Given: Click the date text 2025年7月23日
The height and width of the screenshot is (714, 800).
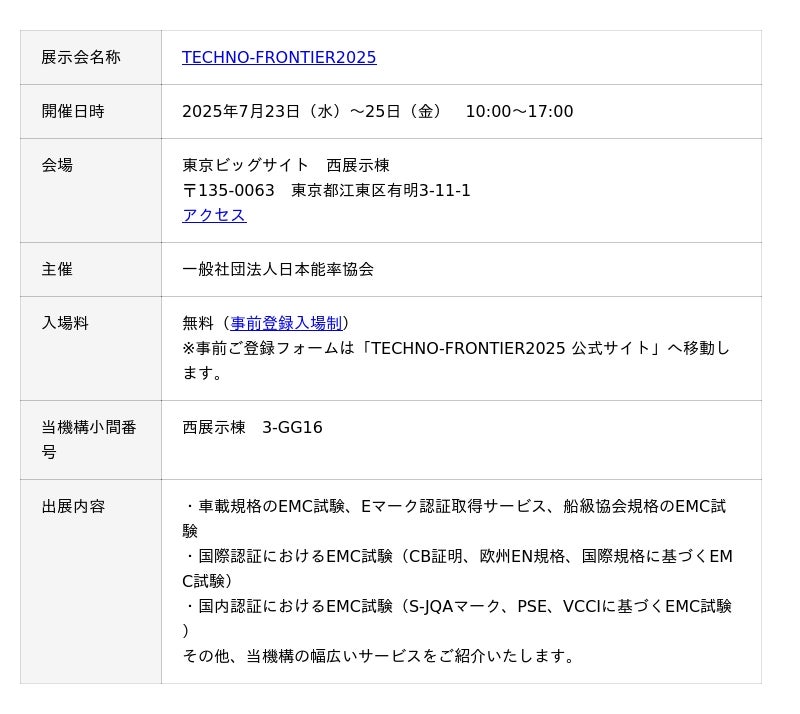Looking at the screenshot, I should 241,112.
